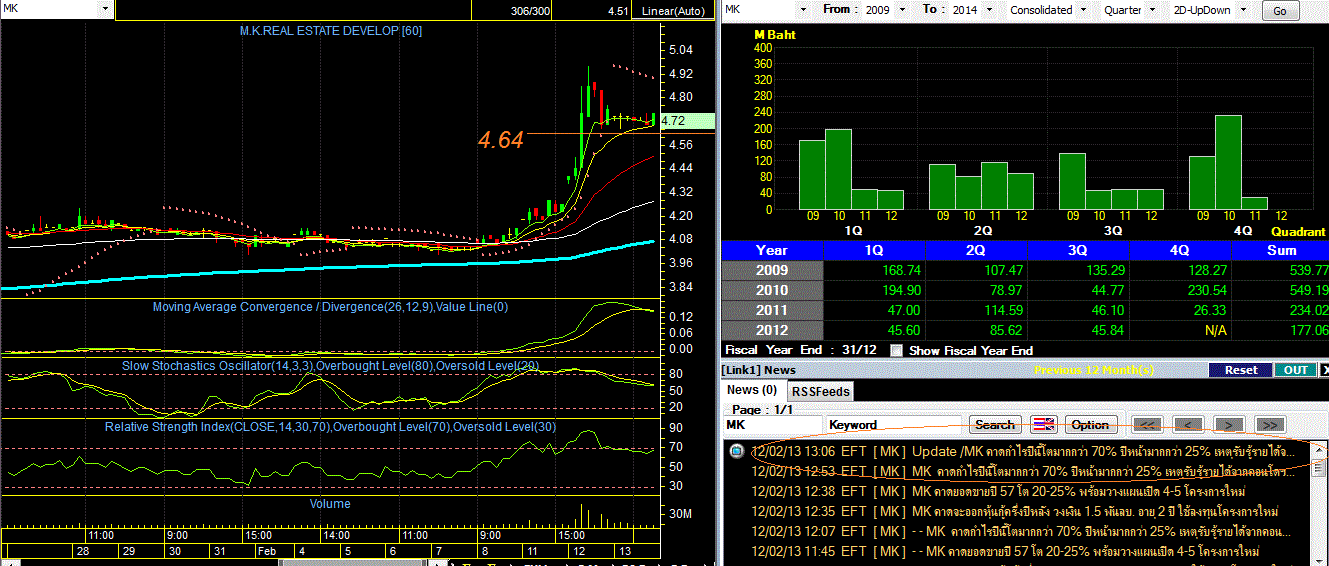Image resolution: width=1329 pixels, height=566 pixels.
Task: Click the Year column header
Action: (772, 250)
